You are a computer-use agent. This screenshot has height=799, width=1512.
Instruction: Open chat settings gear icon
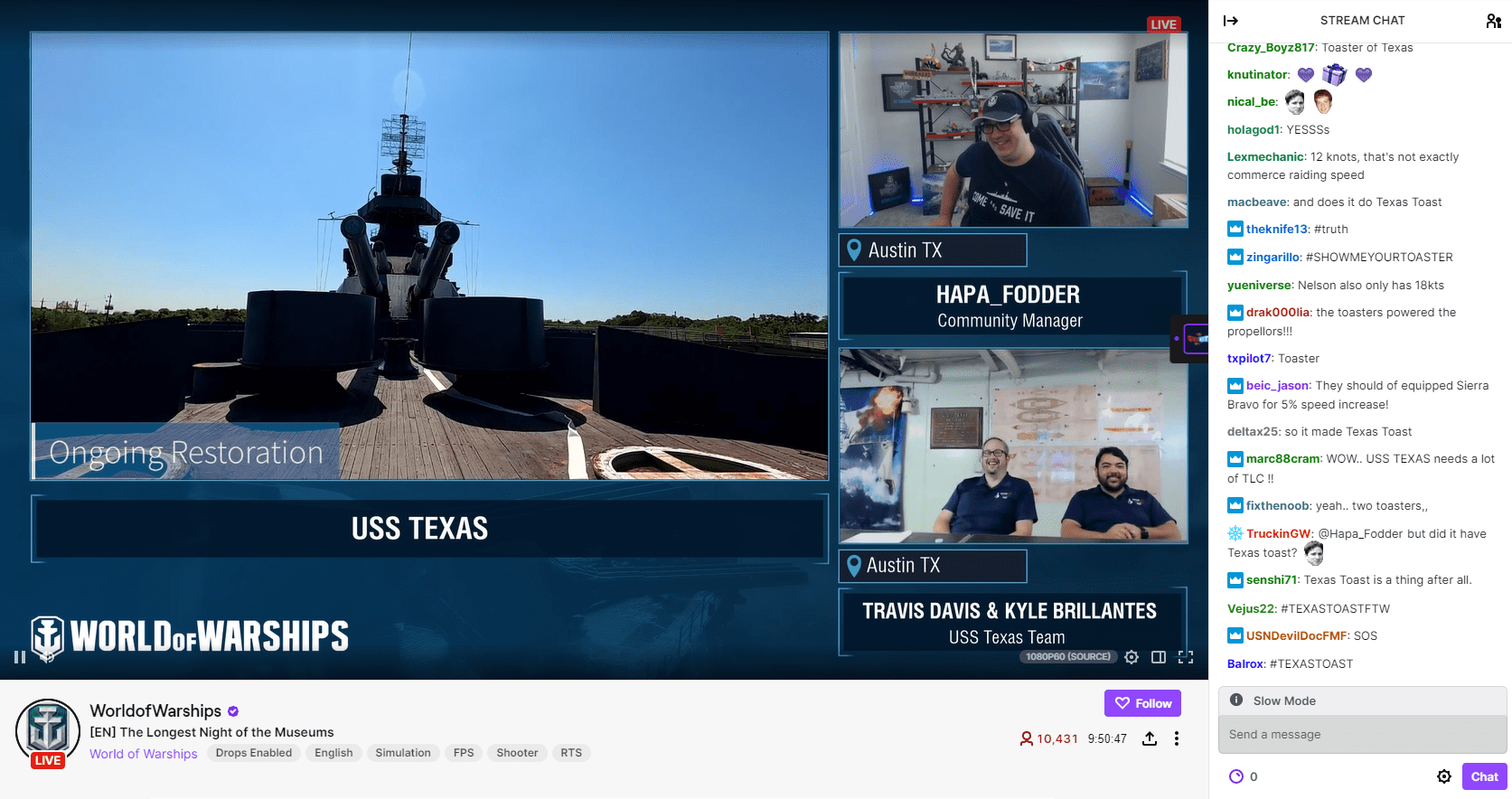pos(1444,776)
